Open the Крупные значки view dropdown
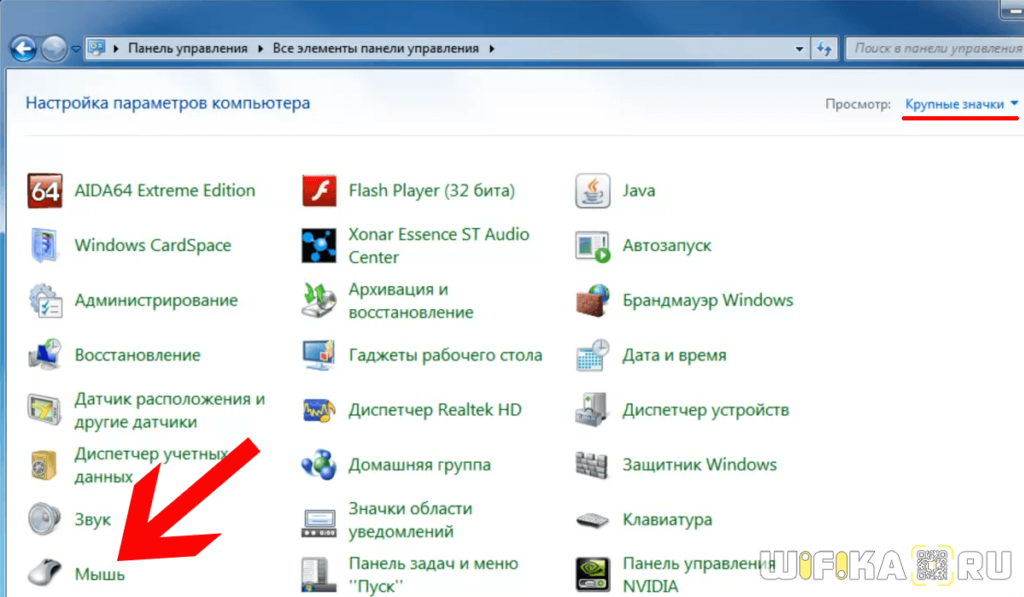This screenshot has width=1024, height=597. pos(961,104)
